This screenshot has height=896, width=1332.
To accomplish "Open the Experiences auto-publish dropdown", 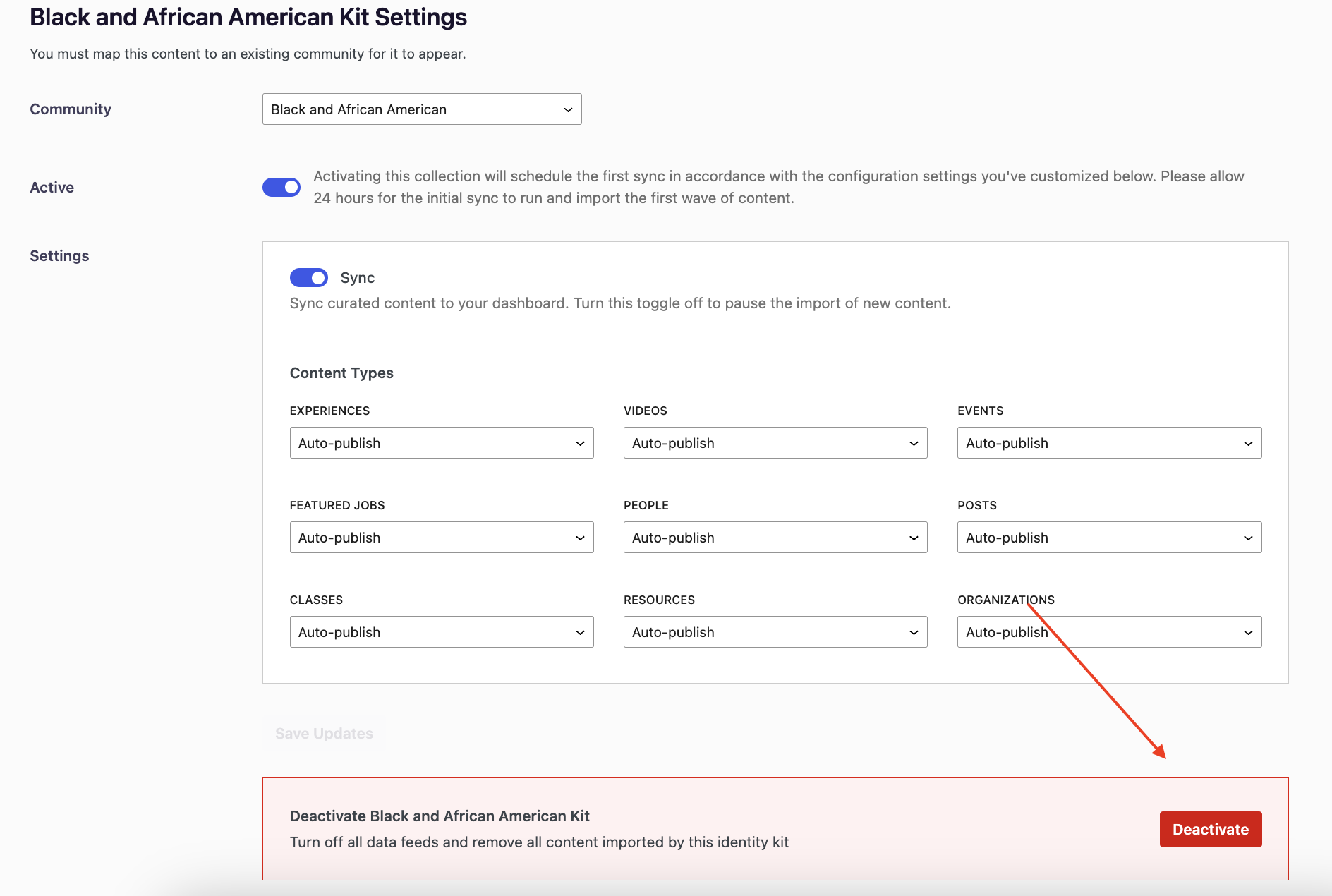I will (441, 442).
